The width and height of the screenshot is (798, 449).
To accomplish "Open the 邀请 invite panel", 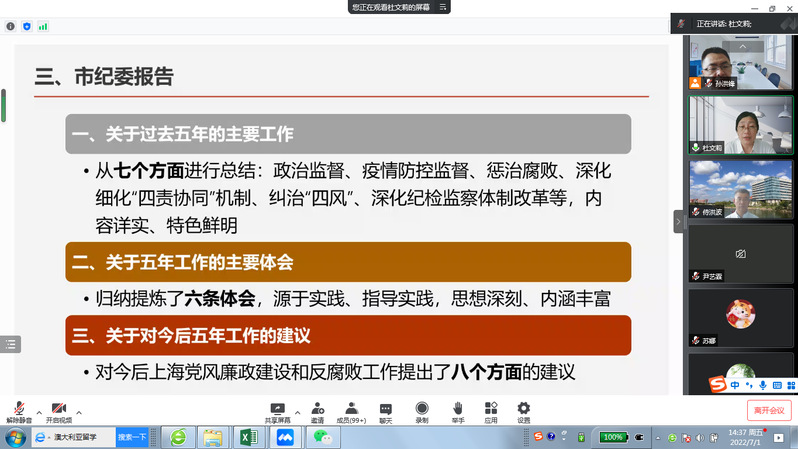I will click(x=317, y=411).
